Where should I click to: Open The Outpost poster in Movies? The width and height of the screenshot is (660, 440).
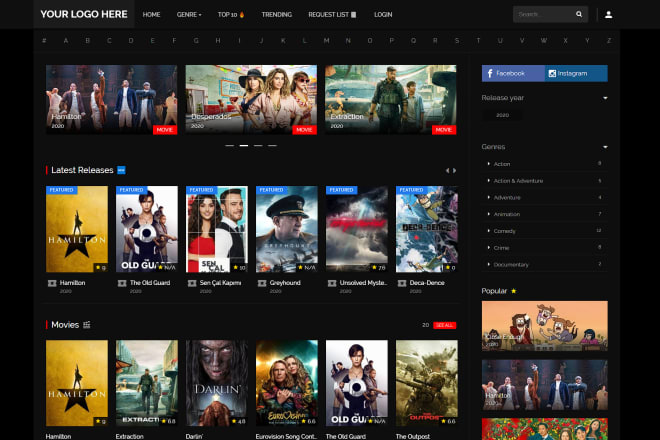pyautogui.click(x=427, y=383)
